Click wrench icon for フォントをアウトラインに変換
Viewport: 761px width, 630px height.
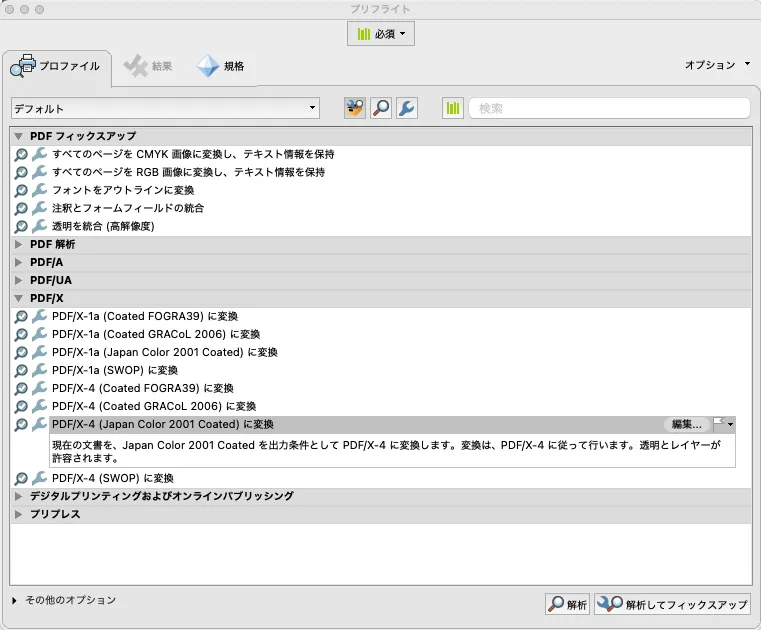pos(39,190)
